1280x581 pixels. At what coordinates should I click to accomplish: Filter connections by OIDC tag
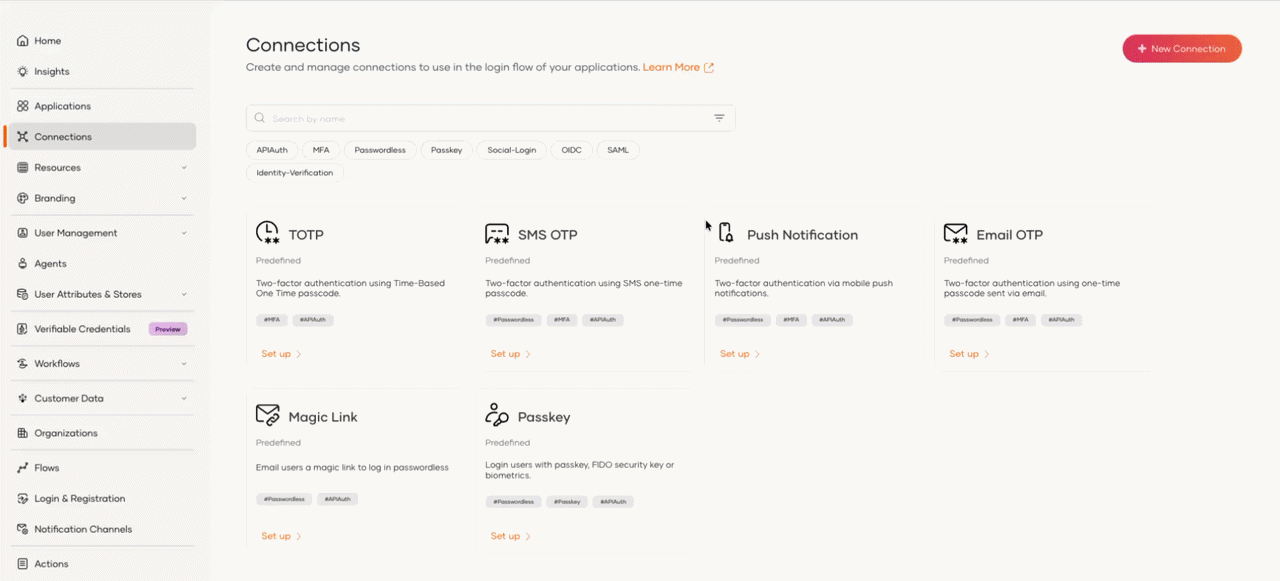pyautogui.click(x=572, y=150)
